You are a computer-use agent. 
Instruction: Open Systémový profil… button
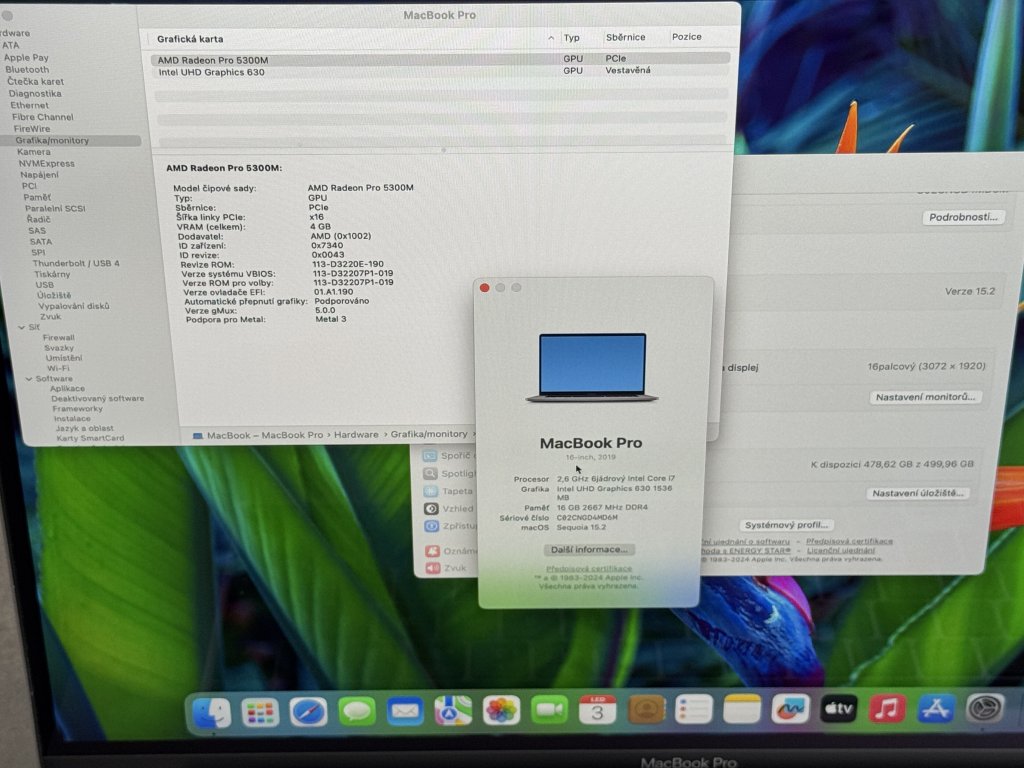[786, 525]
